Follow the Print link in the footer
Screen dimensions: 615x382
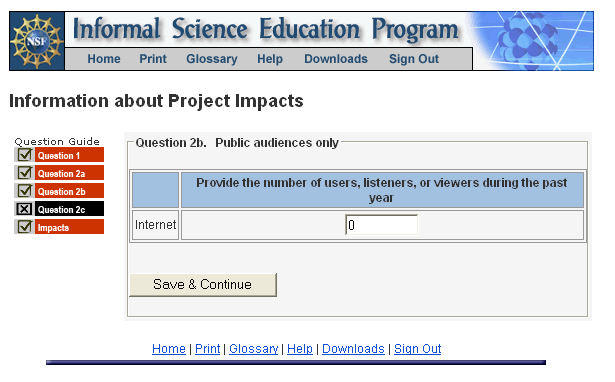coord(207,349)
